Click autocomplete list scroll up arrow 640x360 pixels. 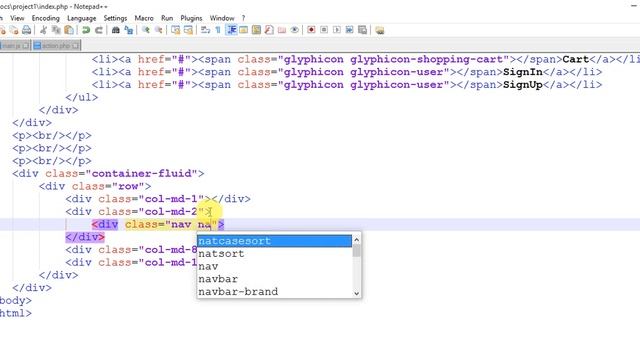pyautogui.click(x=356, y=240)
